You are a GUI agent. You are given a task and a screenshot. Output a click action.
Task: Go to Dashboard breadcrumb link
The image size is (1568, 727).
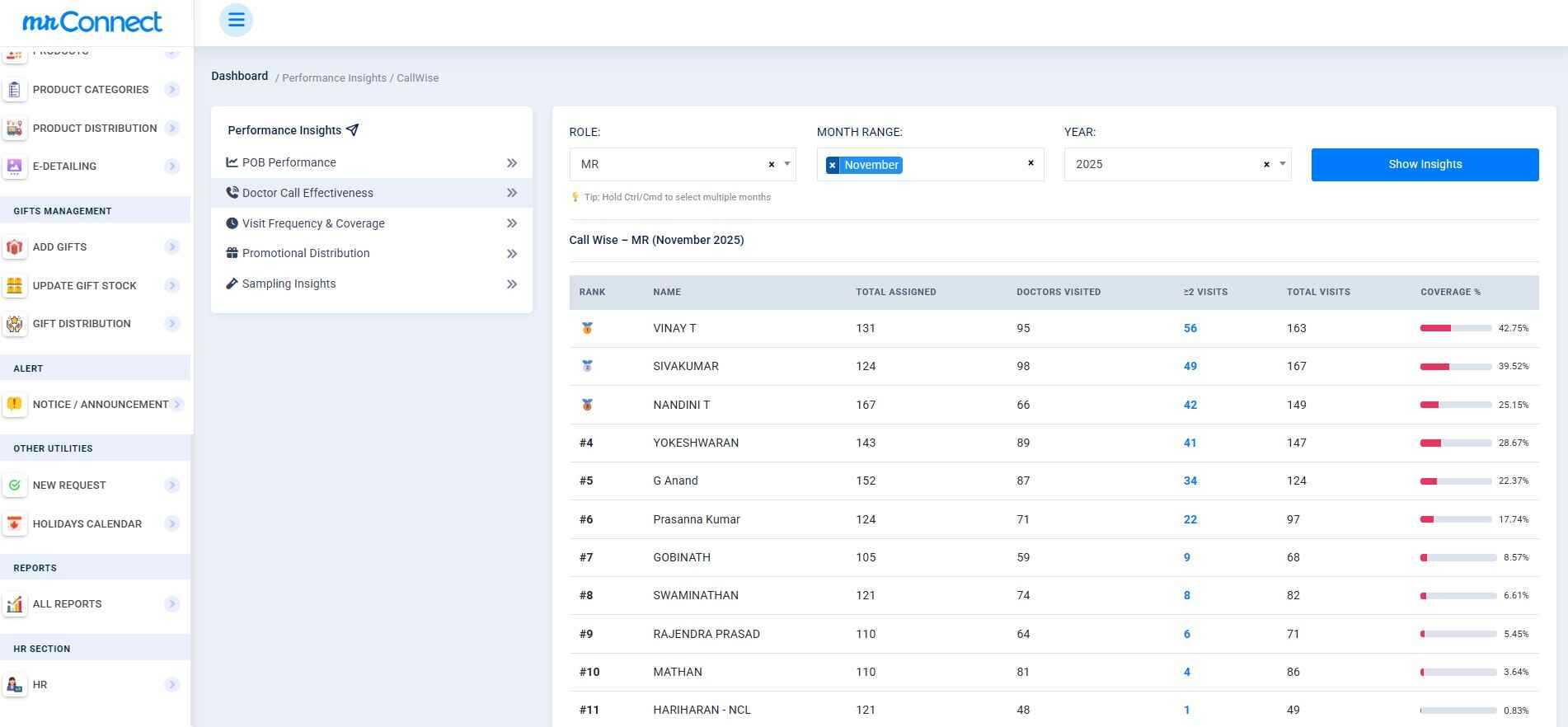pos(239,77)
